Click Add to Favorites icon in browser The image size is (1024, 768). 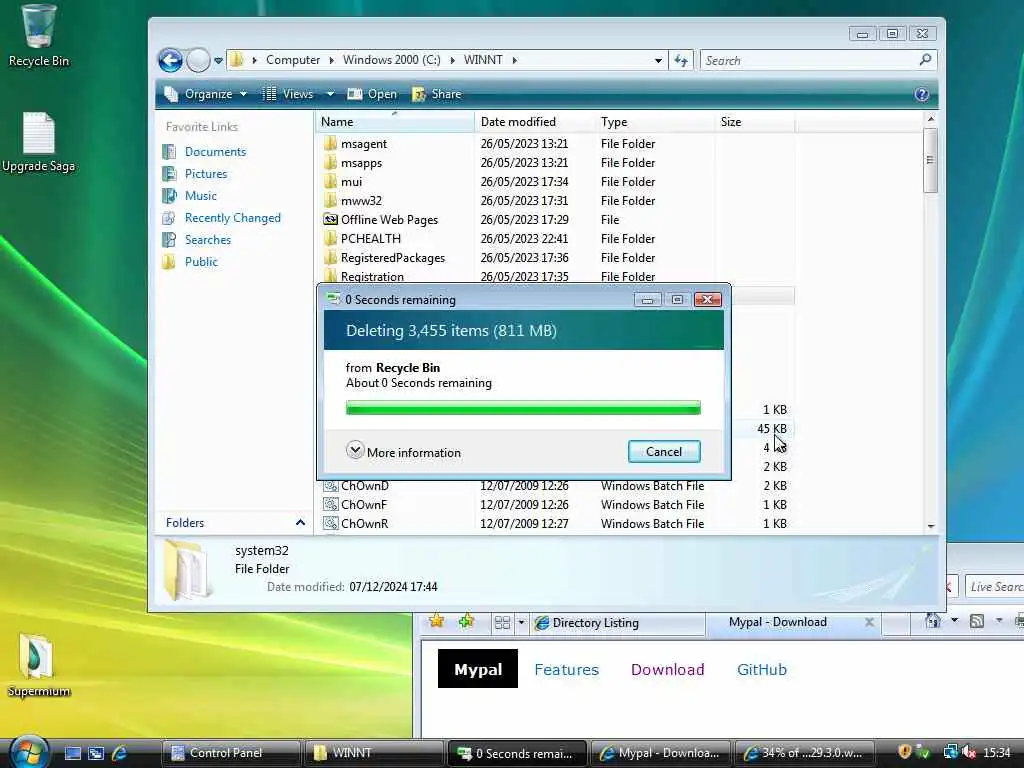pos(466,622)
